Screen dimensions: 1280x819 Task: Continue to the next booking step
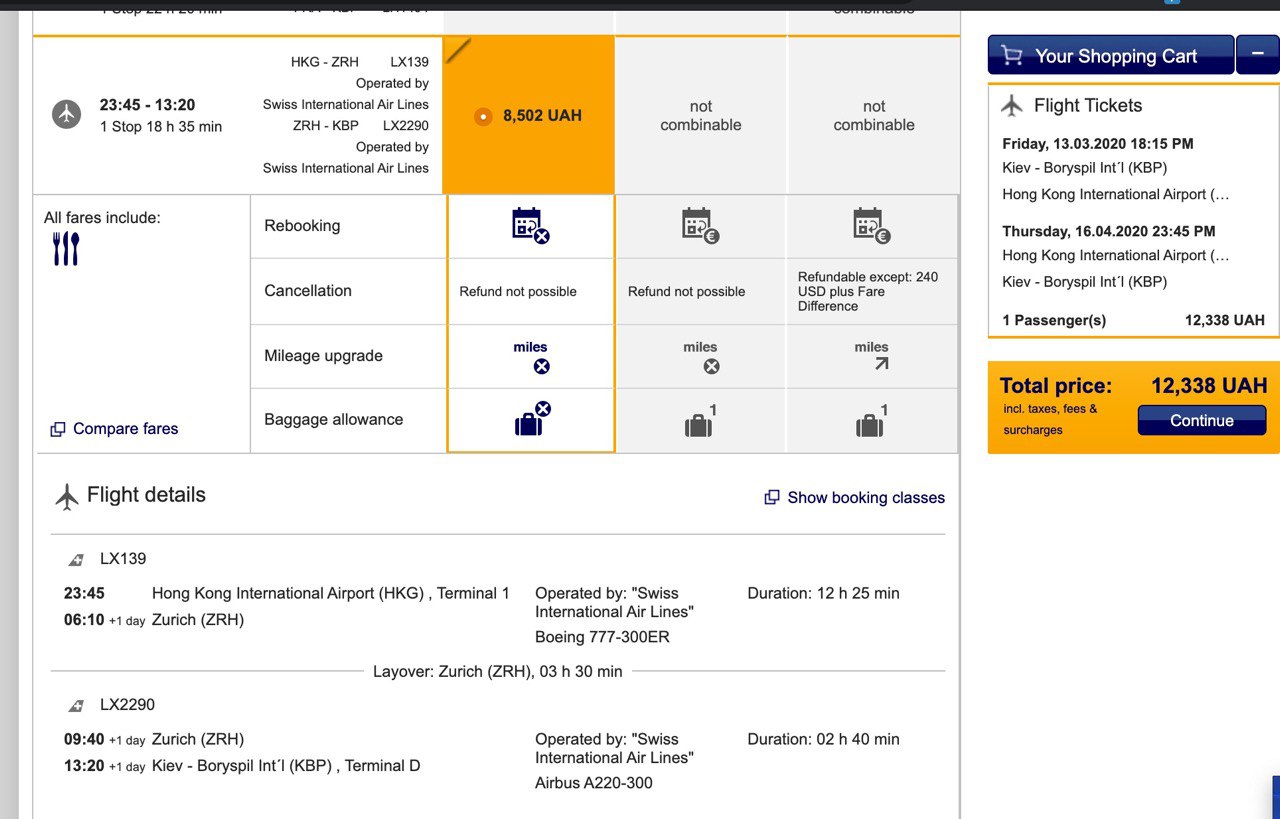[x=1202, y=421]
